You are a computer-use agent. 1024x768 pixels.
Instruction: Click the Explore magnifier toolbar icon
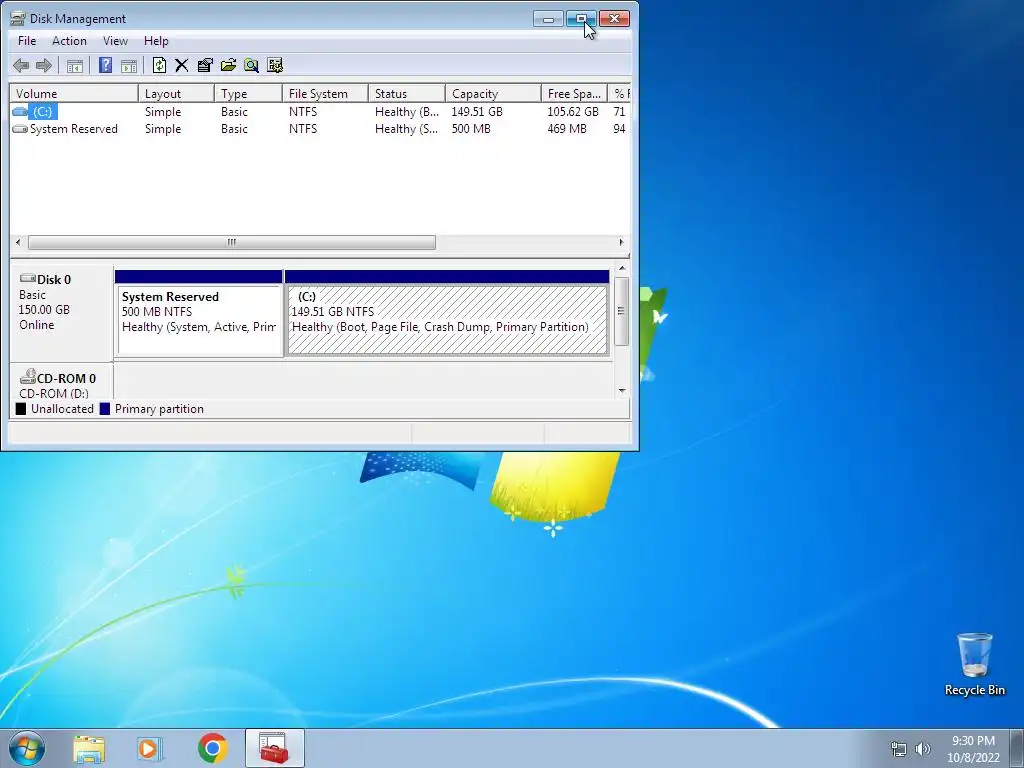pyautogui.click(x=251, y=65)
